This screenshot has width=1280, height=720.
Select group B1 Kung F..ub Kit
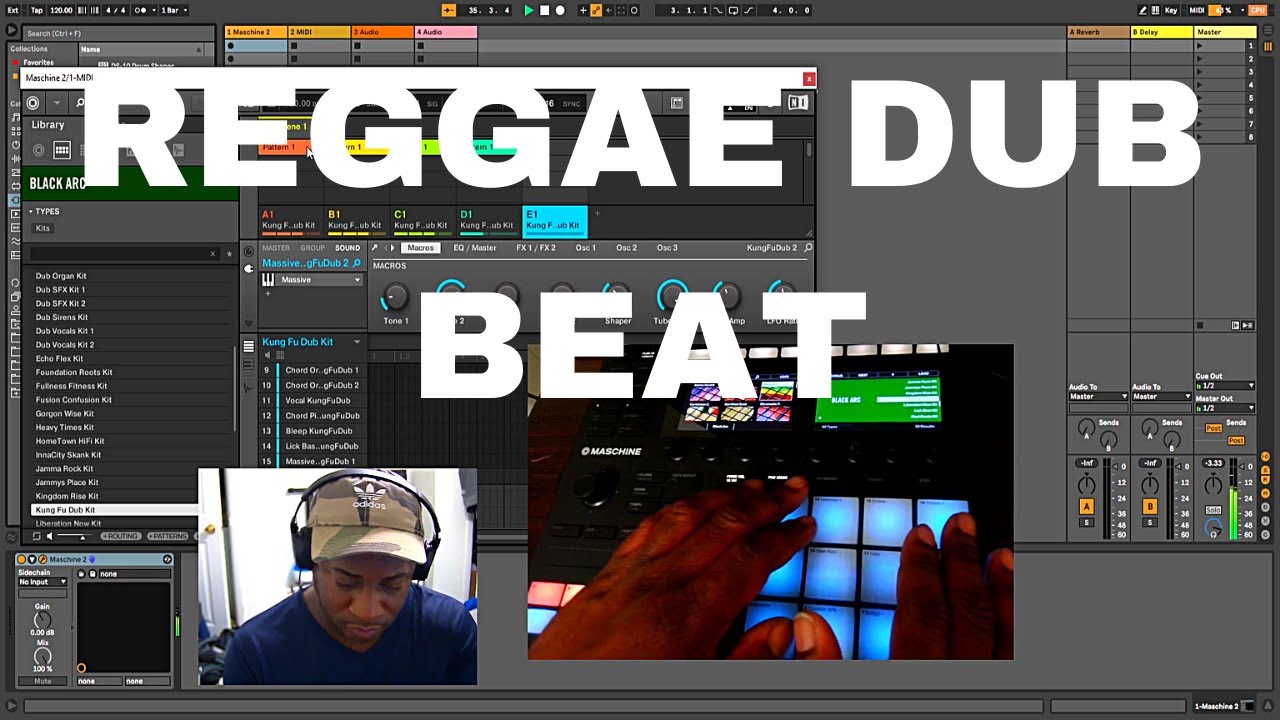pos(356,220)
